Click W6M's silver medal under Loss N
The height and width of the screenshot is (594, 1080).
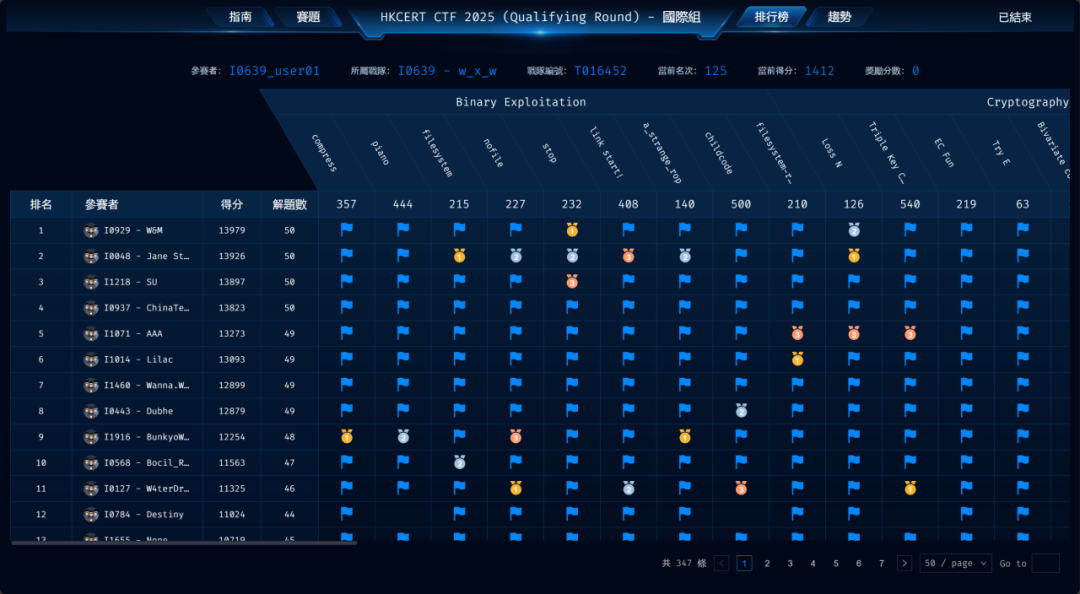click(854, 230)
